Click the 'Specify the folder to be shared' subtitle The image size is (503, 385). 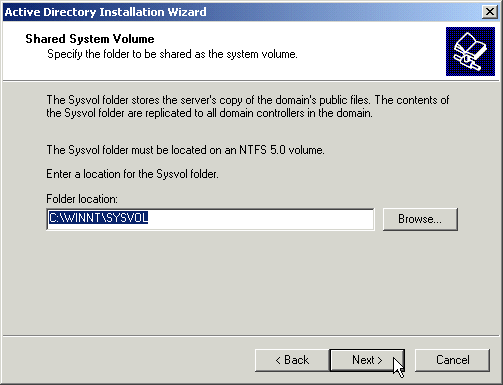coord(172,54)
